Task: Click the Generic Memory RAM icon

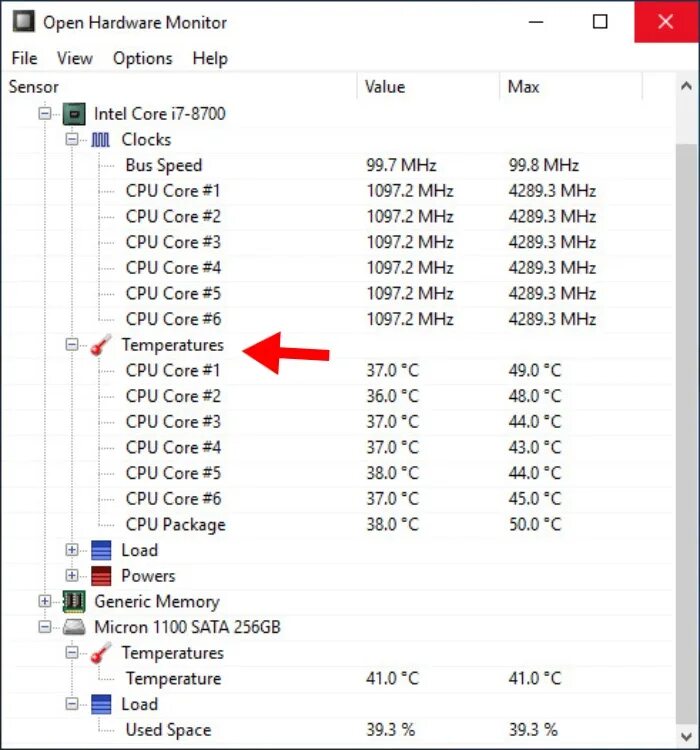Action: [74, 601]
